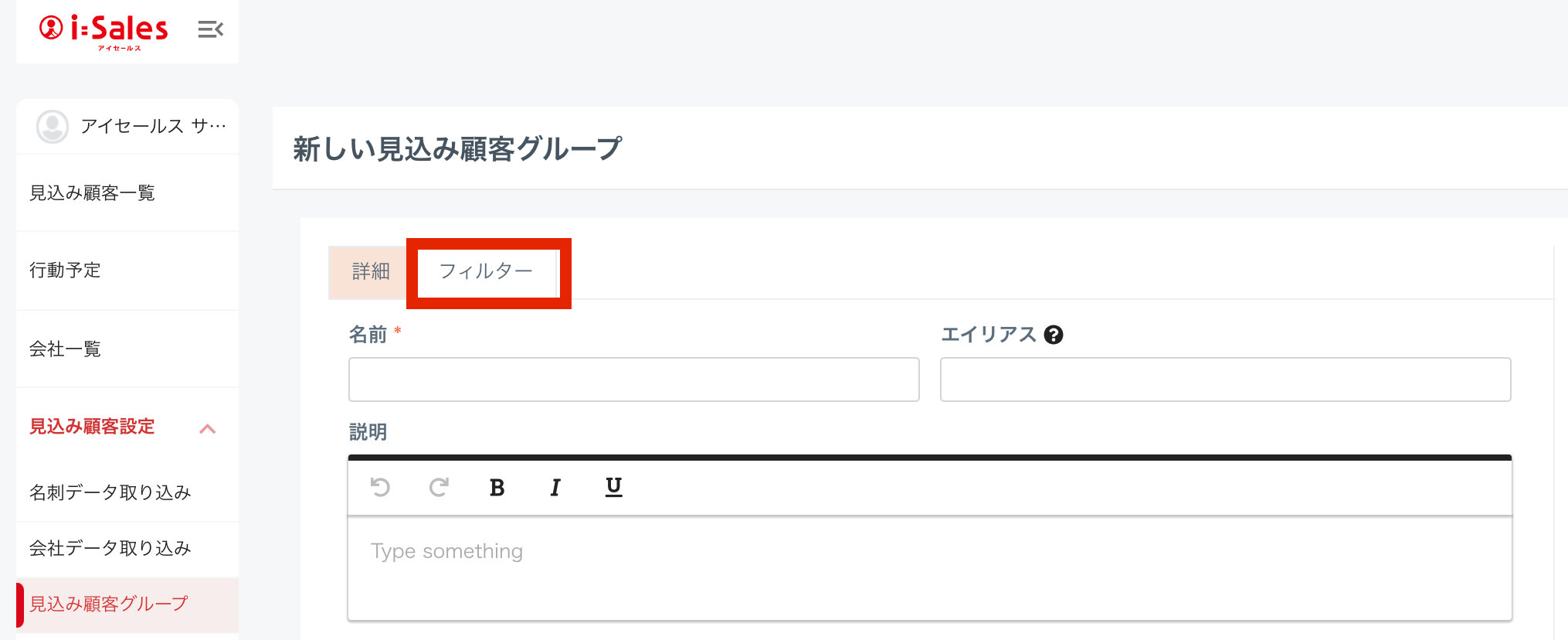Switch to the フィルター tab
This screenshot has width=1568, height=640.
(486, 271)
